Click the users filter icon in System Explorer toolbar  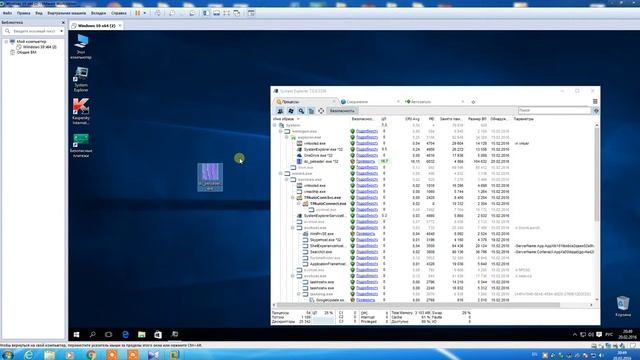[x=280, y=111]
